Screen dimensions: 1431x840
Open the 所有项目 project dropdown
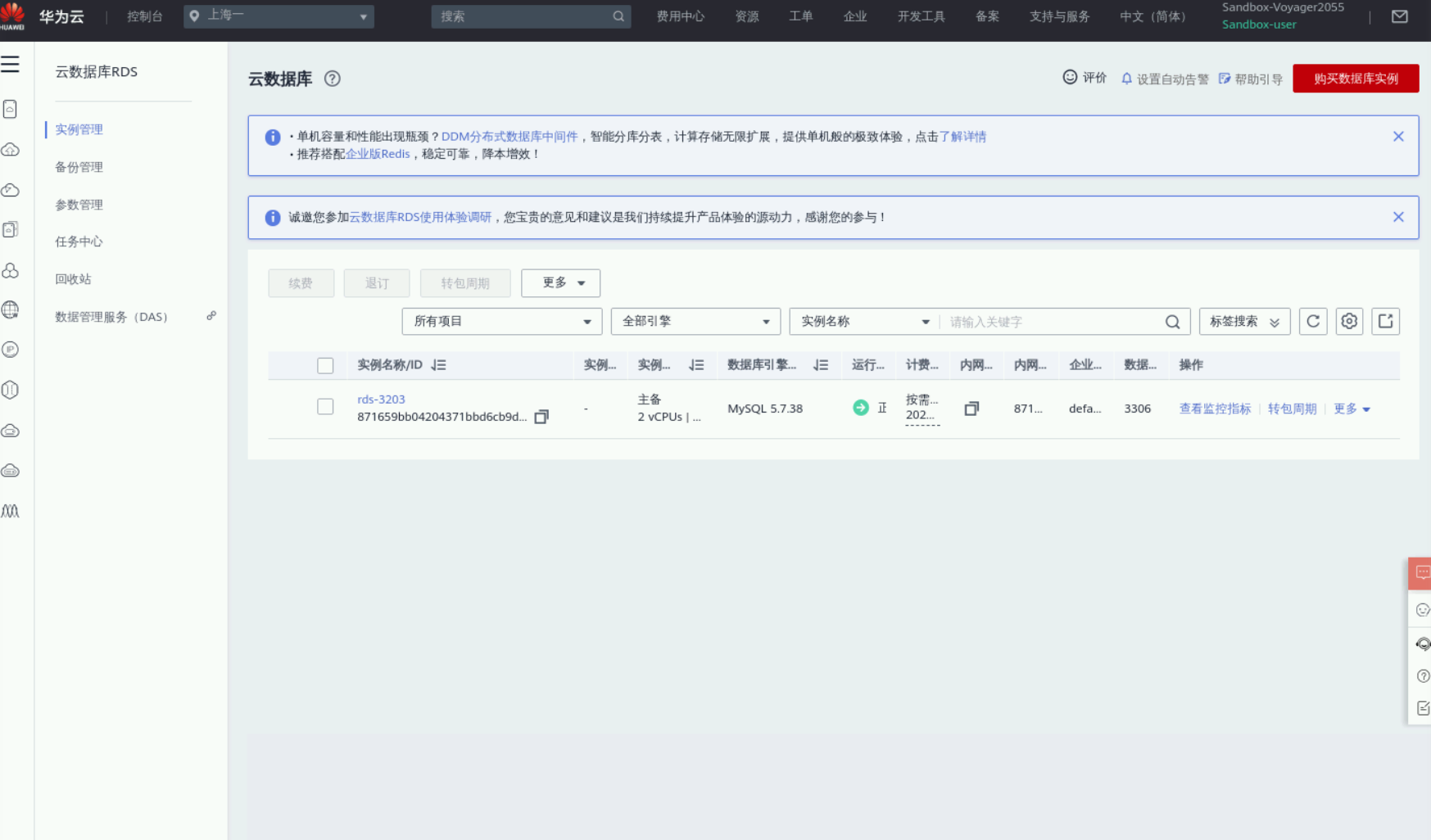501,322
